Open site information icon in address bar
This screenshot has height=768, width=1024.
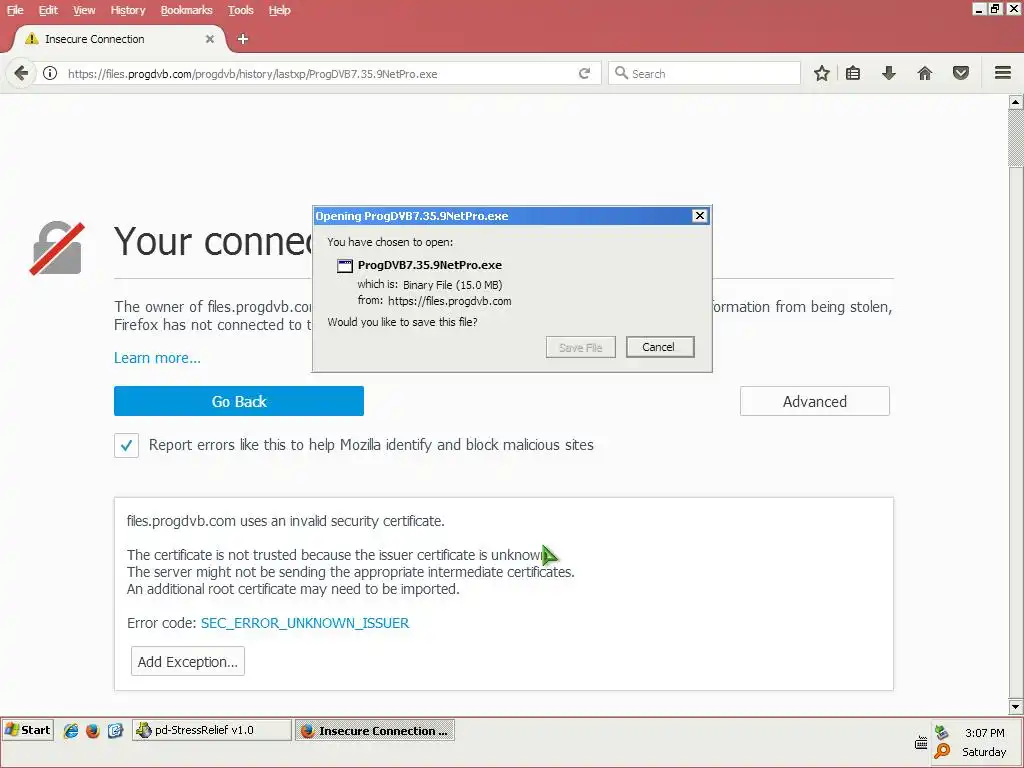pos(50,73)
